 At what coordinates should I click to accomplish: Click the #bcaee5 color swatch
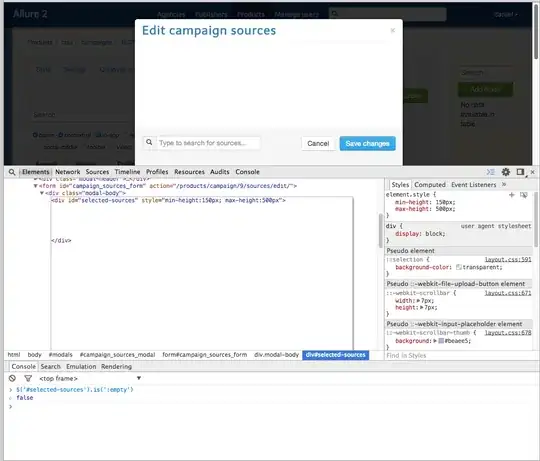click(x=441, y=341)
